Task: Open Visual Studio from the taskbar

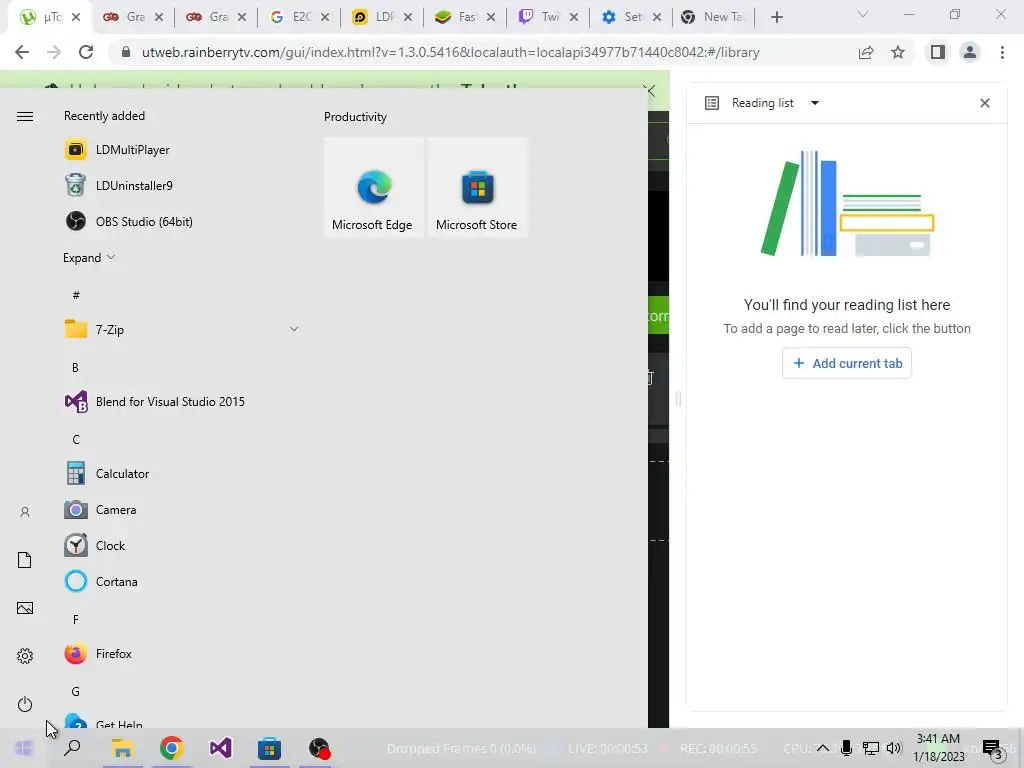Action: click(220, 748)
